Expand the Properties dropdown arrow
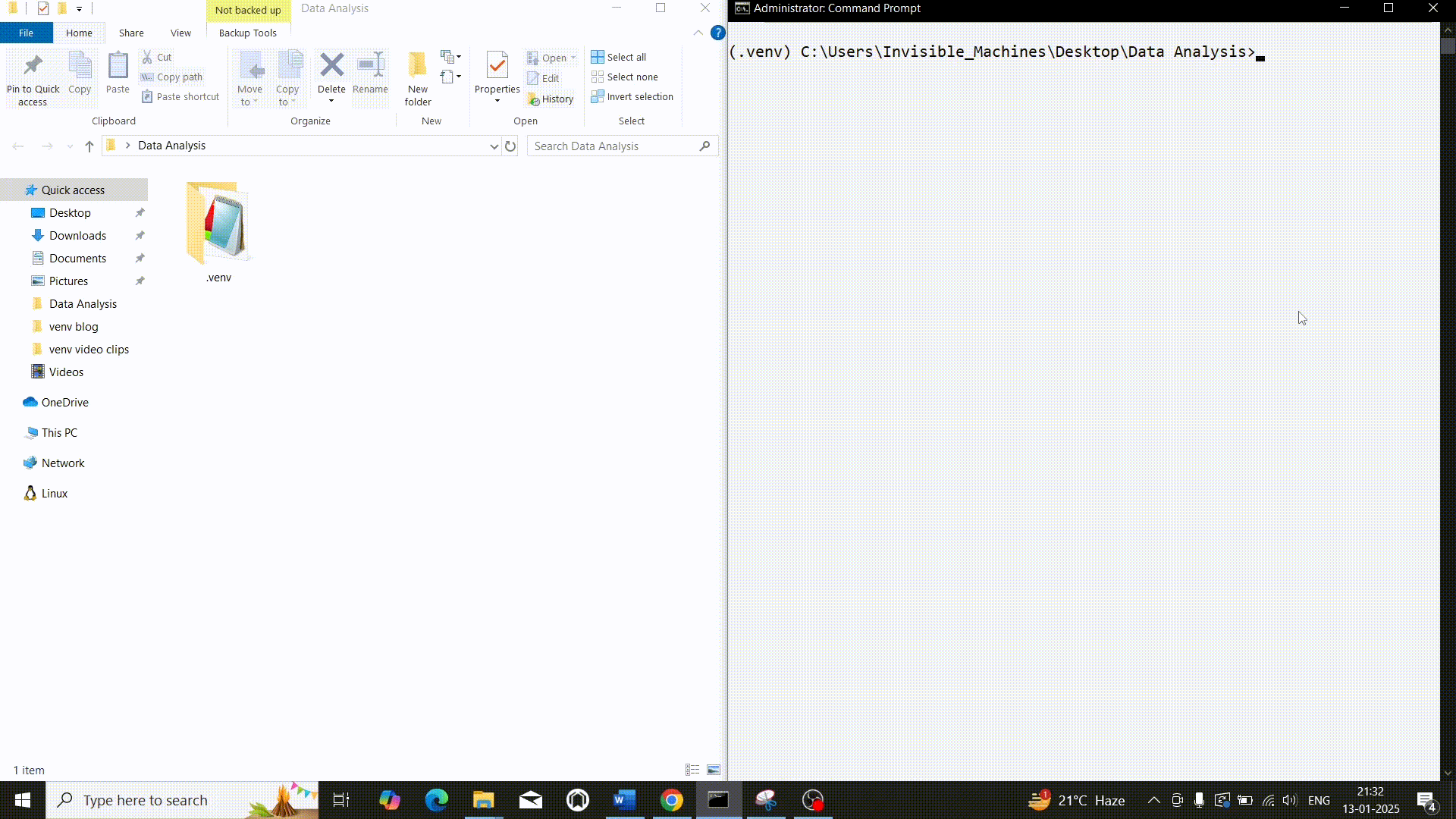1456x819 pixels. (497, 101)
